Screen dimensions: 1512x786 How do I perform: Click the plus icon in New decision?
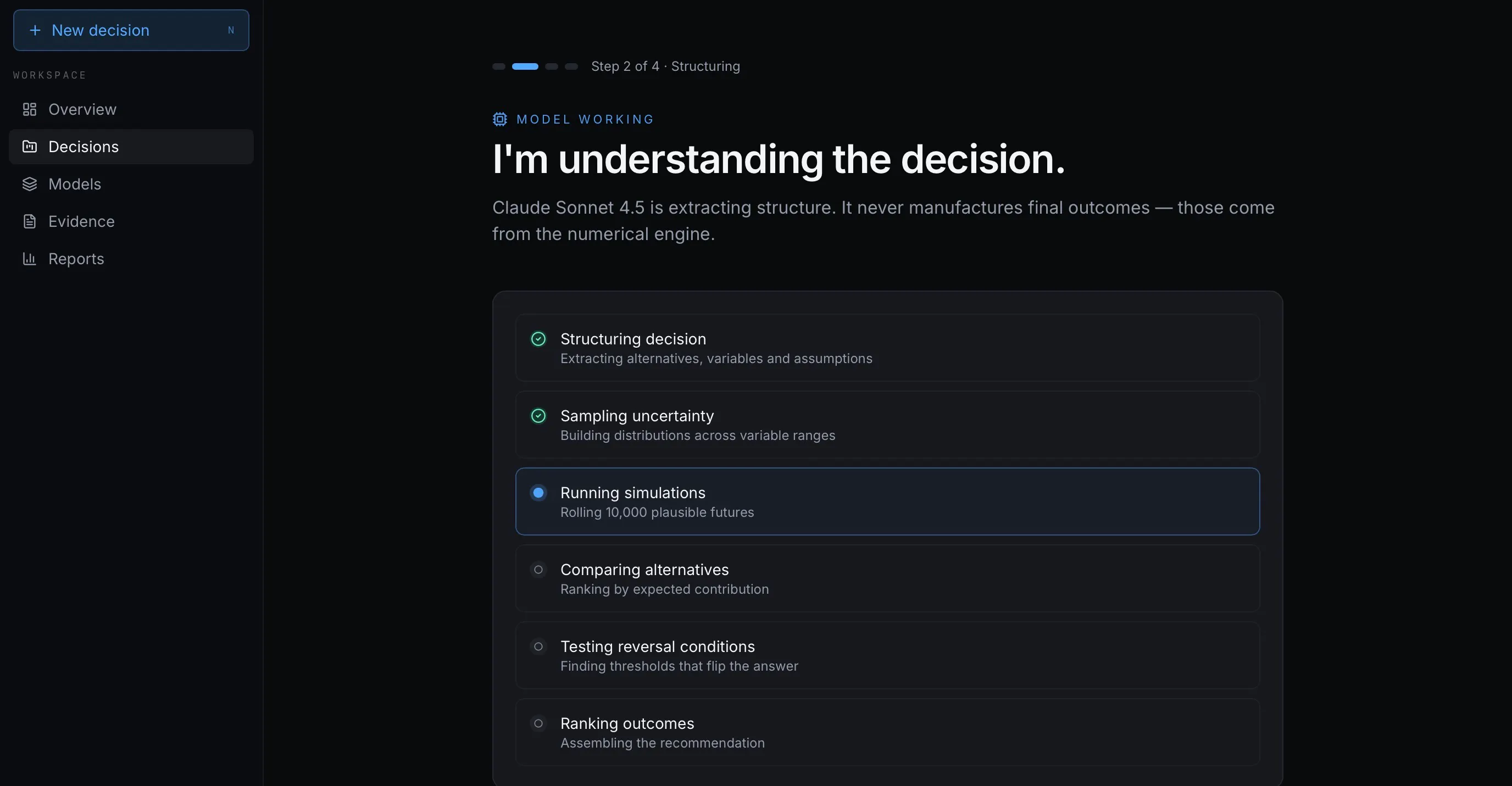(x=35, y=30)
